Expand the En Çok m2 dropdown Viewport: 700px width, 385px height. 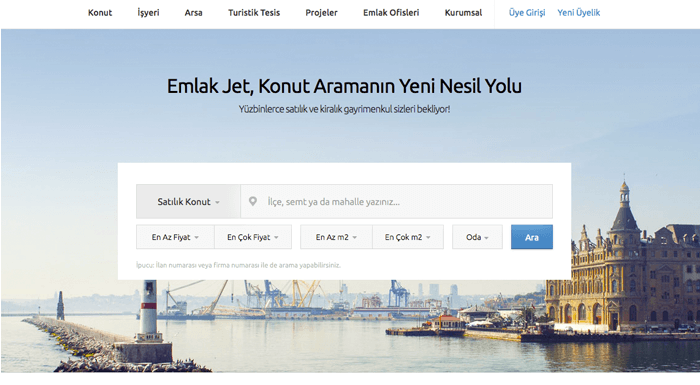pos(408,237)
